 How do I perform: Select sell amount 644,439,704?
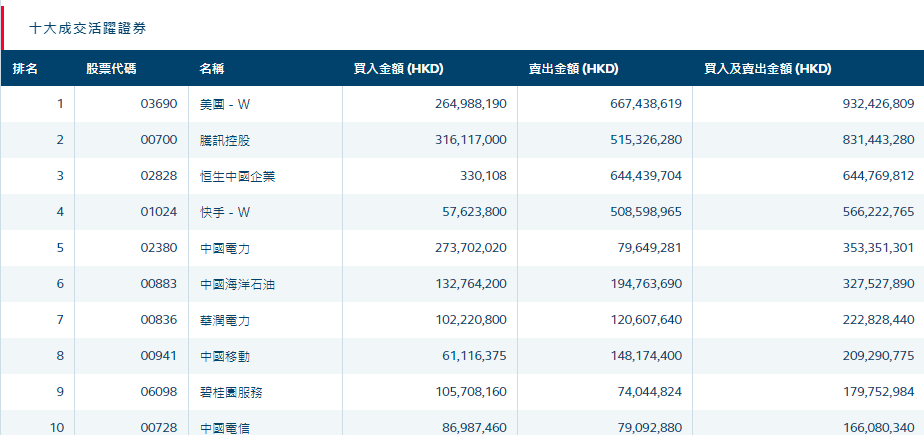[x=646, y=176]
